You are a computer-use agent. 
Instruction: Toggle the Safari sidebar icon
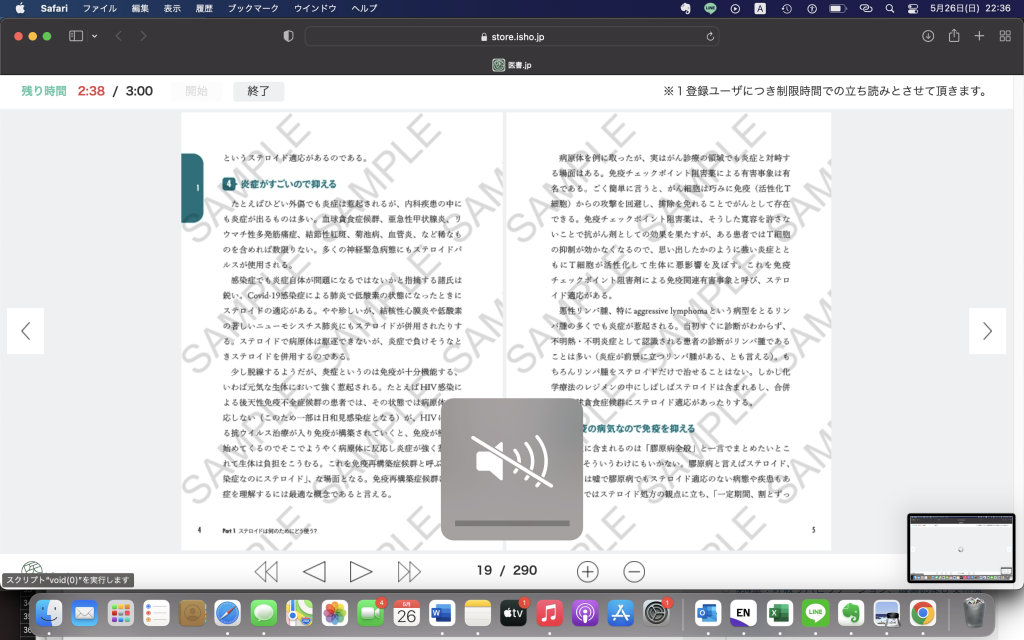[76, 36]
